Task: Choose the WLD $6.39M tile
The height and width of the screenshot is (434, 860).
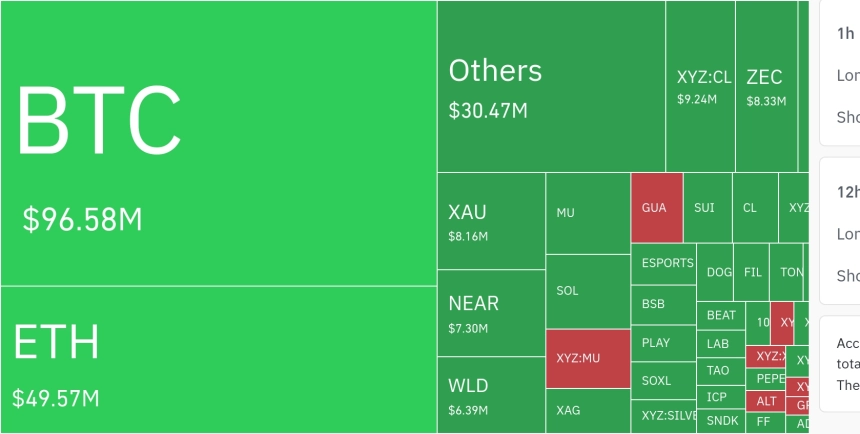Action: [x=491, y=395]
